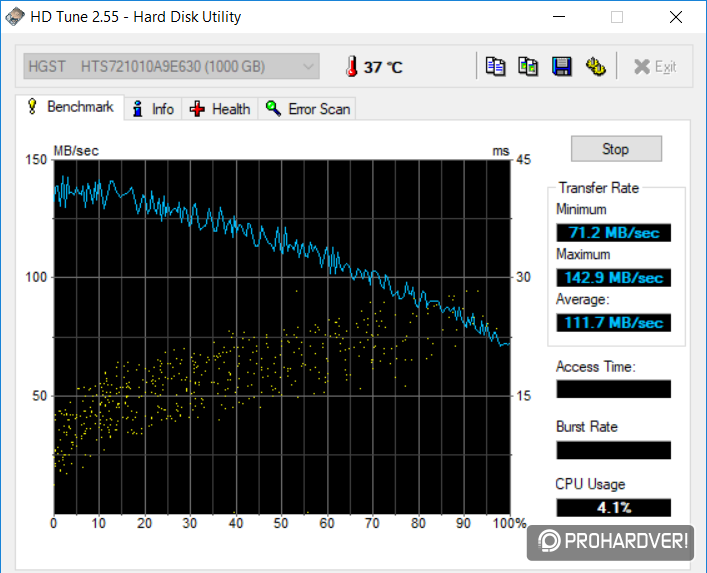
Task: Click the copy text to clipboard icon
Action: coord(495,67)
